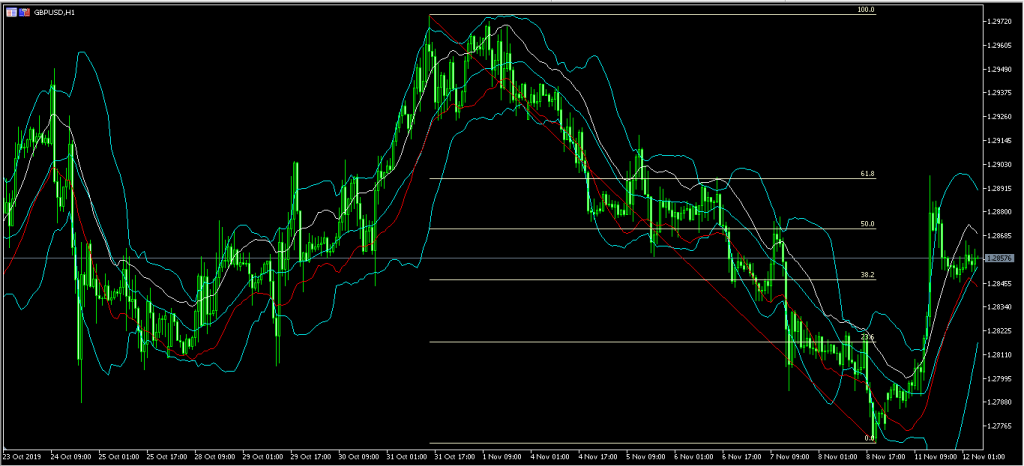Click the 23 Oct 2019 date label
This screenshot has width=1024, height=466.
pos(22,456)
